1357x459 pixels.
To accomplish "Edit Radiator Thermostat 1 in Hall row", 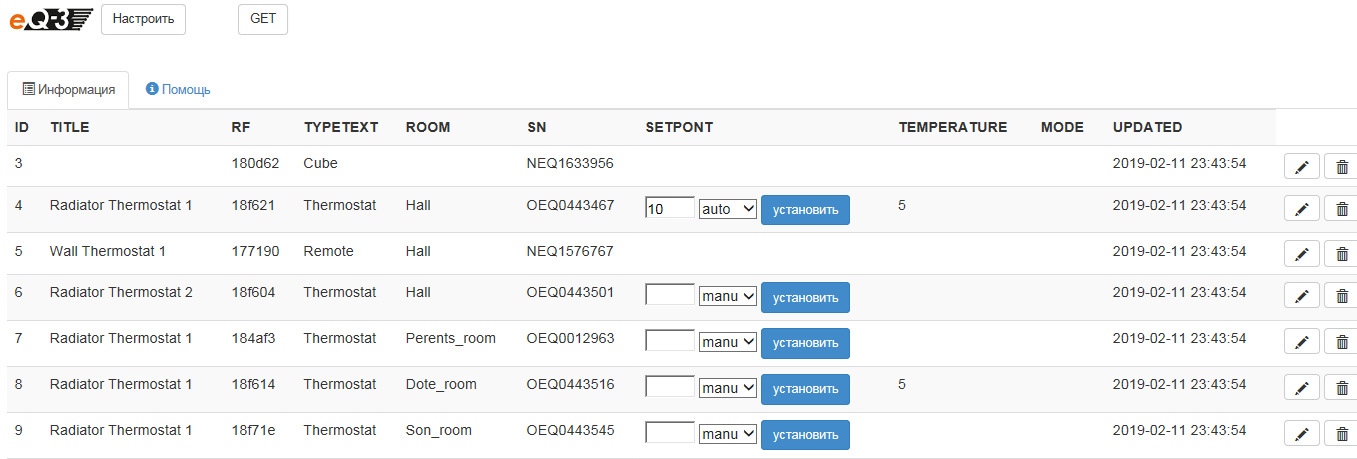I will click(1301, 209).
